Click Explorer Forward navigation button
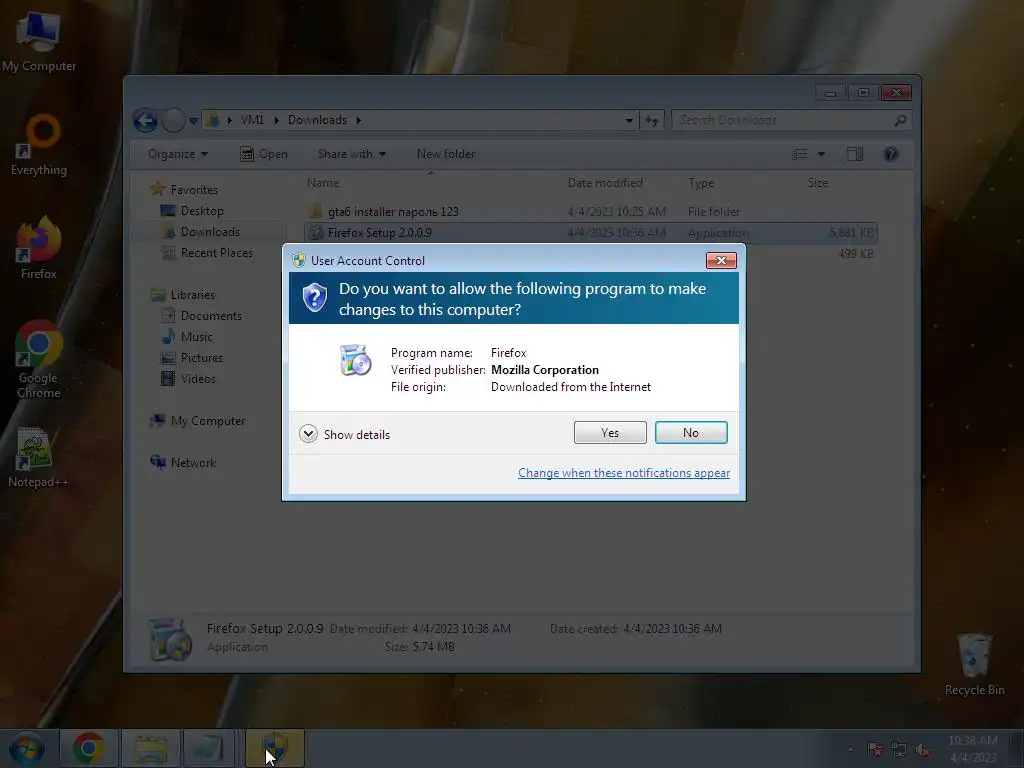Image resolution: width=1024 pixels, height=768 pixels. pos(173,120)
